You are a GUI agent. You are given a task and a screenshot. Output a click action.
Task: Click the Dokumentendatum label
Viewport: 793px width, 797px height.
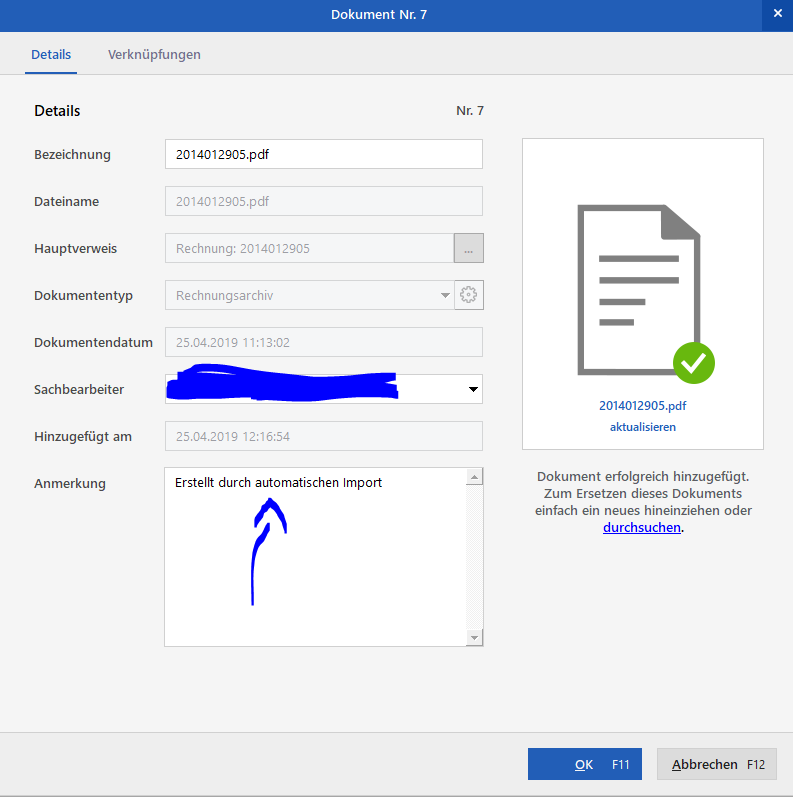(93, 343)
